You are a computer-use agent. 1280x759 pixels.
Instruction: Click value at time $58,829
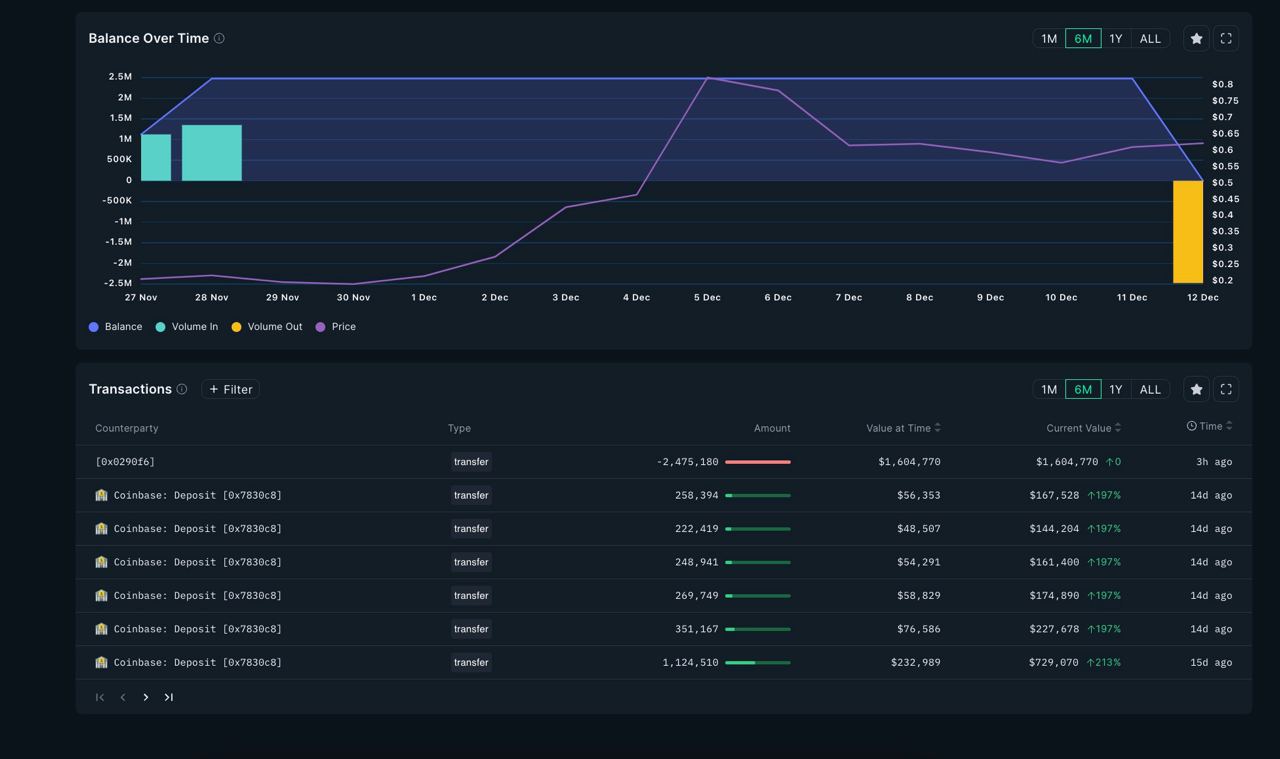click(x=919, y=596)
